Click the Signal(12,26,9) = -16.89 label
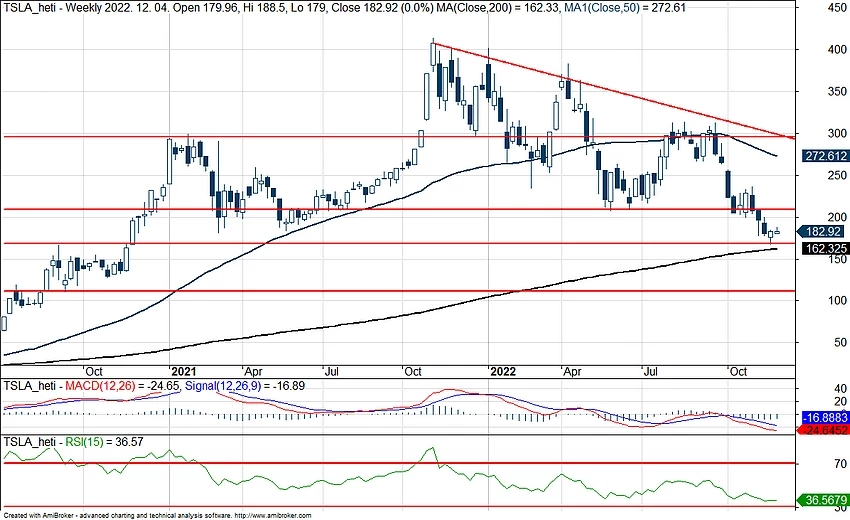The image size is (850, 520). pyautogui.click(x=244, y=386)
